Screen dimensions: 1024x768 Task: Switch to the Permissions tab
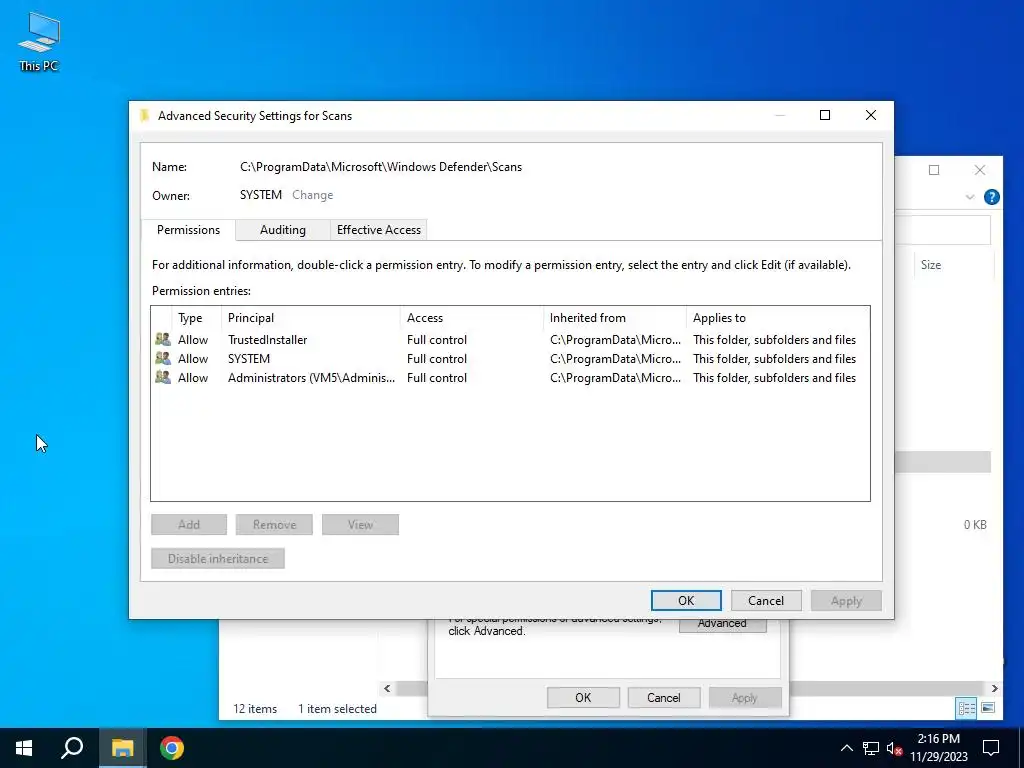188,230
